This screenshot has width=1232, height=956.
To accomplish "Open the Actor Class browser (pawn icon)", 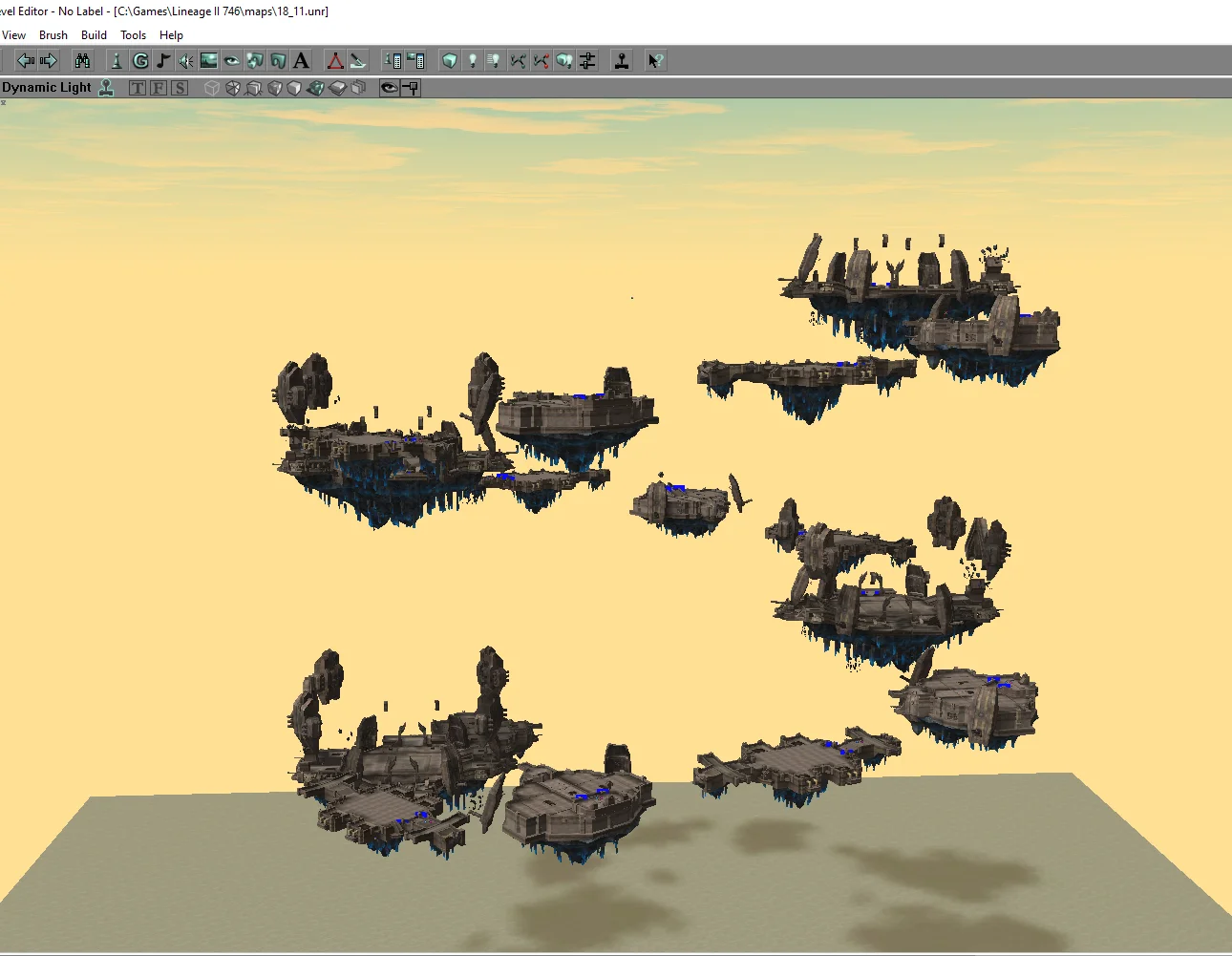I will click(x=117, y=61).
